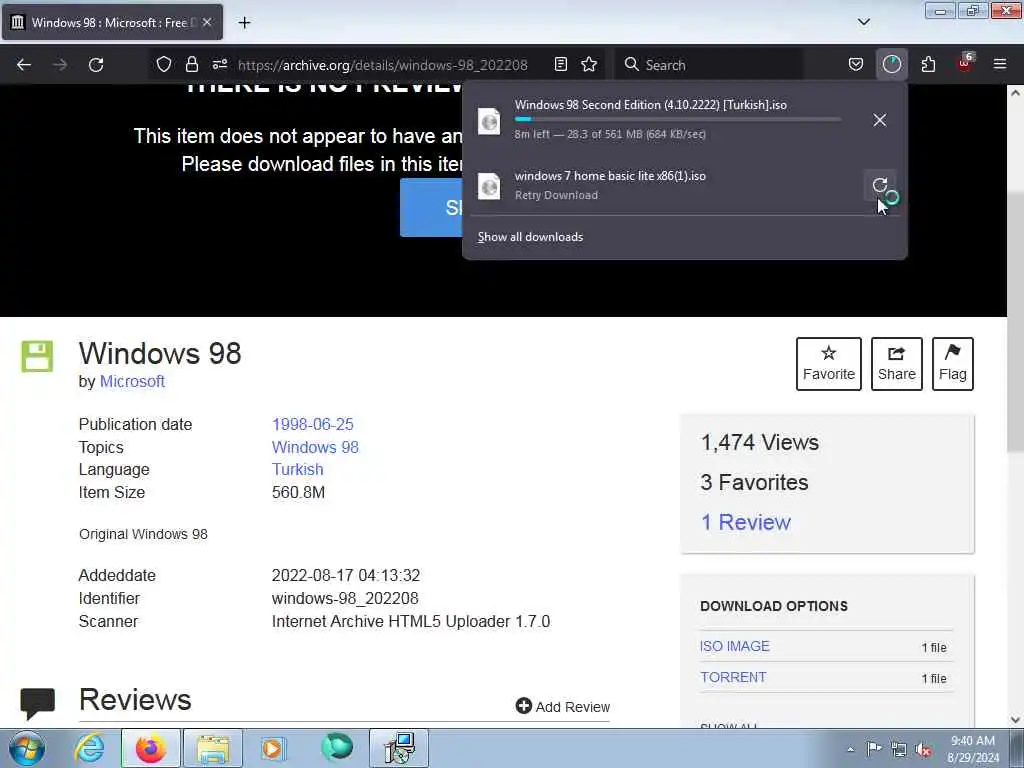
Task: Click the site security padlock icon
Action: (191, 64)
